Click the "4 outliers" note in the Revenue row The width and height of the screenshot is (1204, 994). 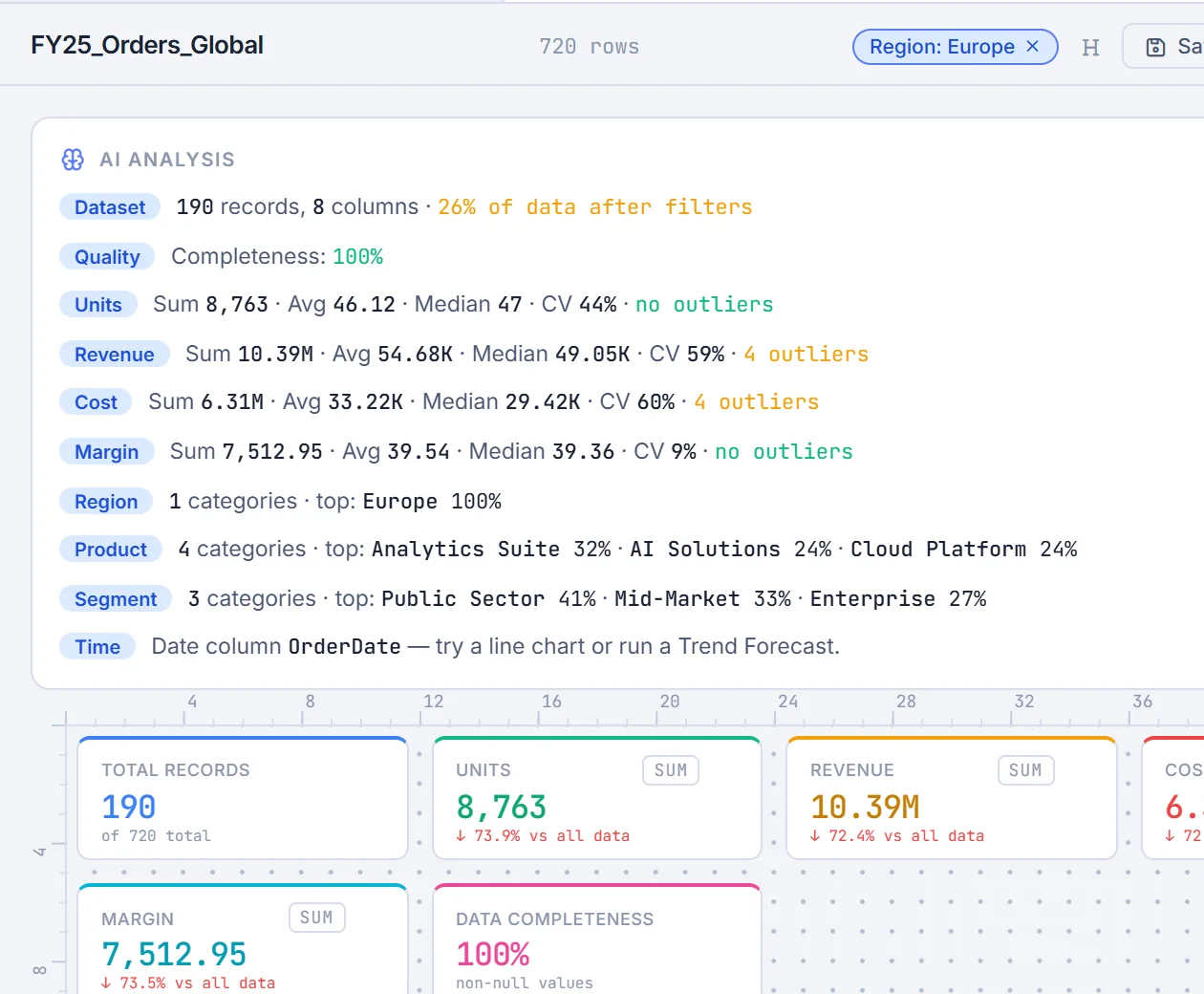[x=806, y=355]
